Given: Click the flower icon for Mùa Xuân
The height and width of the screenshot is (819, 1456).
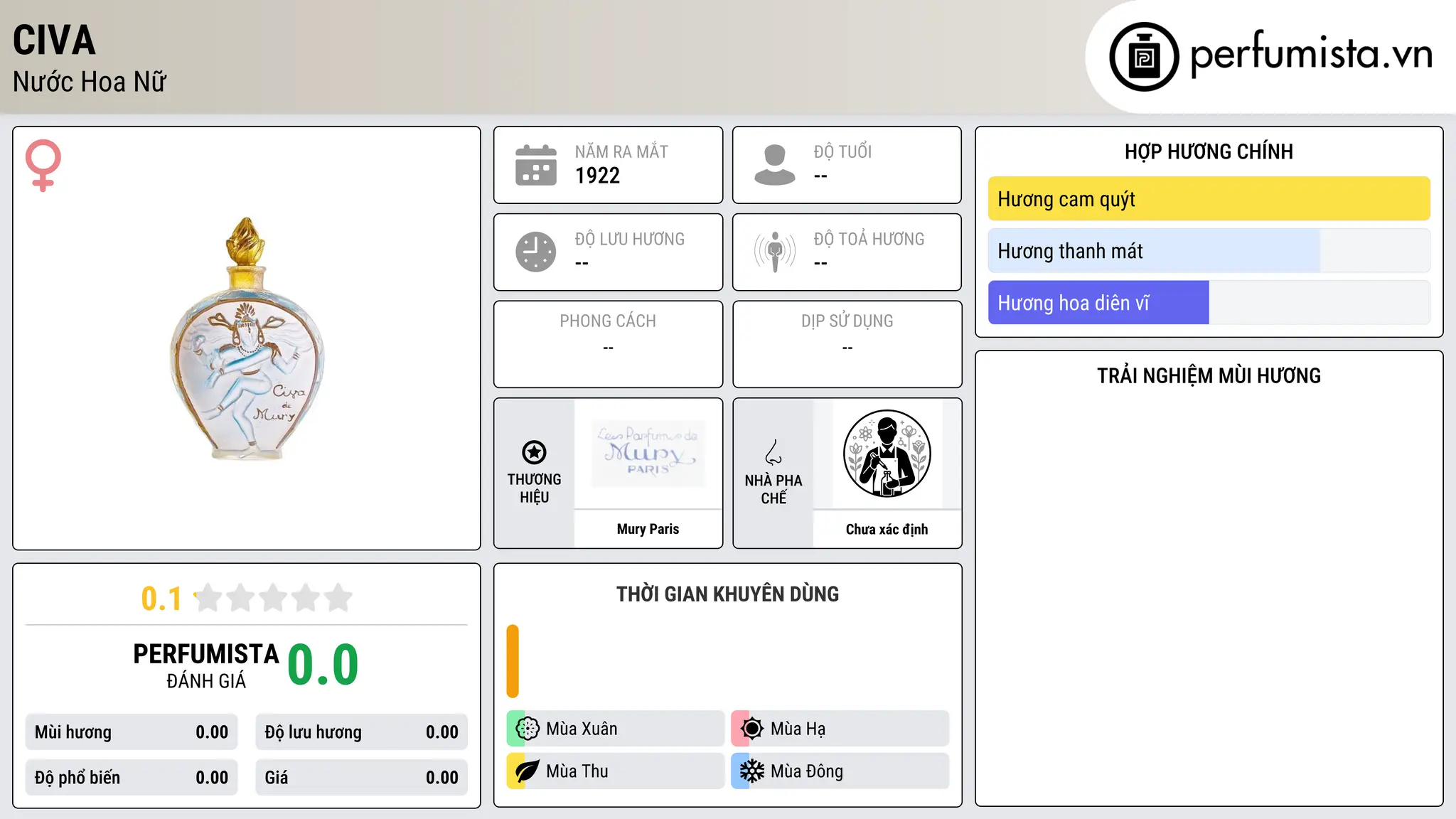Looking at the screenshot, I should (x=528, y=729).
